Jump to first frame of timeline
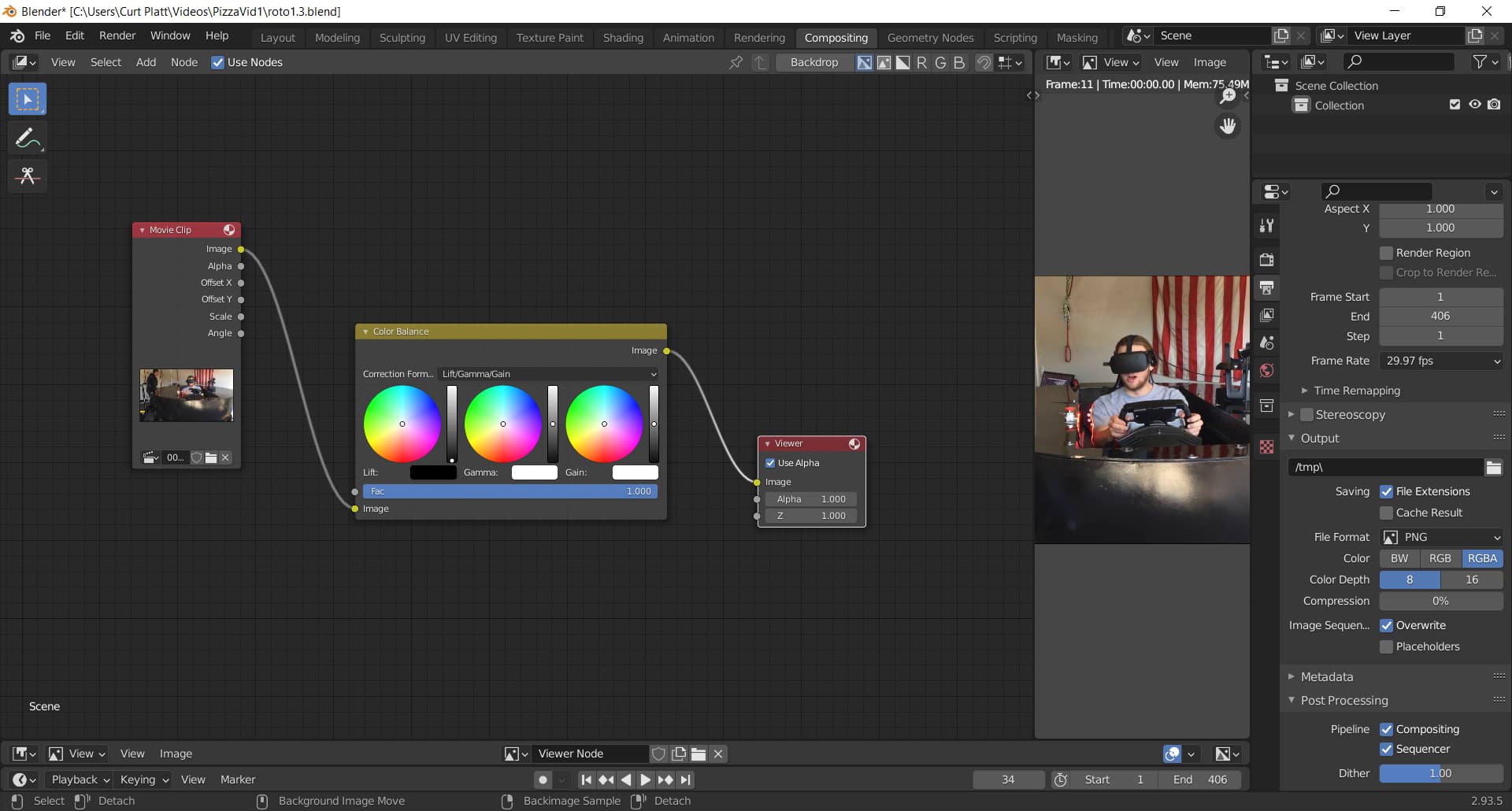Screen dimensions: 1512x811 point(586,780)
